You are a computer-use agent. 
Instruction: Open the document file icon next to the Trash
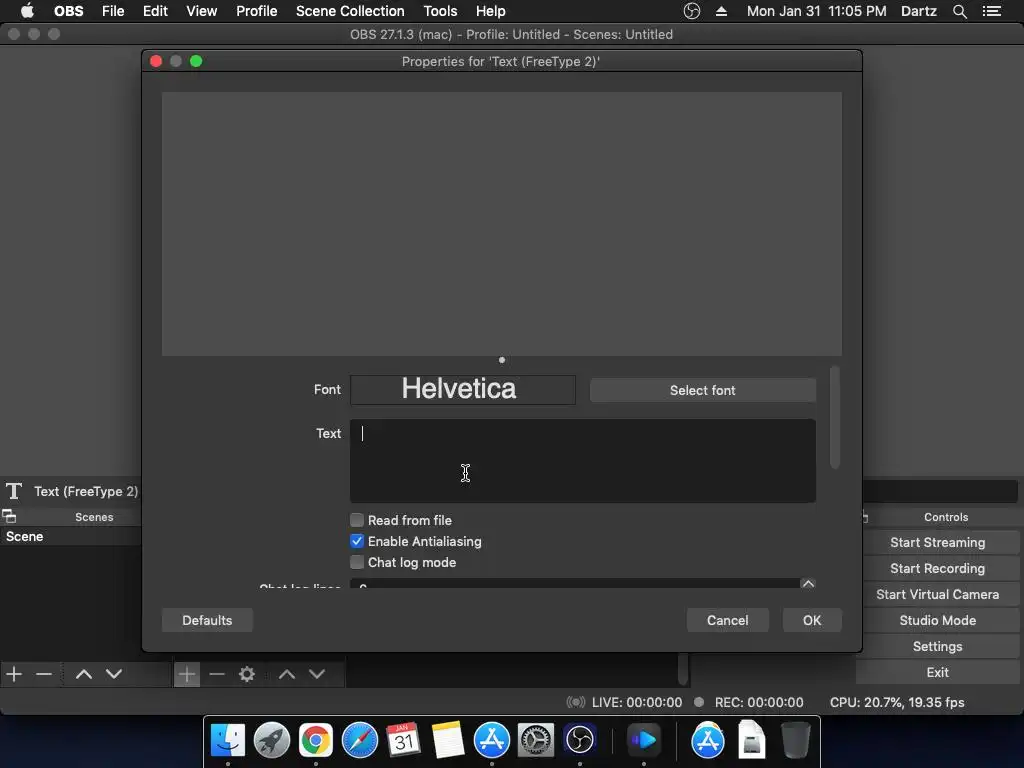coord(752,740)
